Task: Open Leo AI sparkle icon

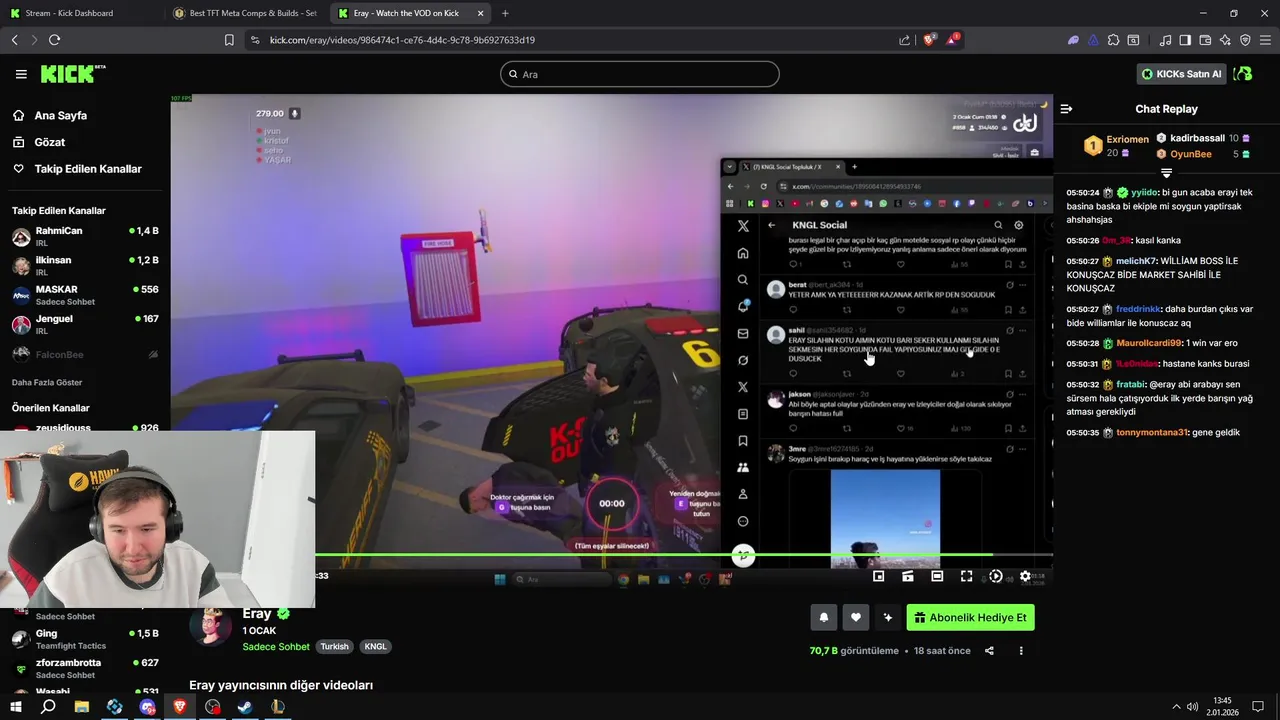Action: (1225, 40)
